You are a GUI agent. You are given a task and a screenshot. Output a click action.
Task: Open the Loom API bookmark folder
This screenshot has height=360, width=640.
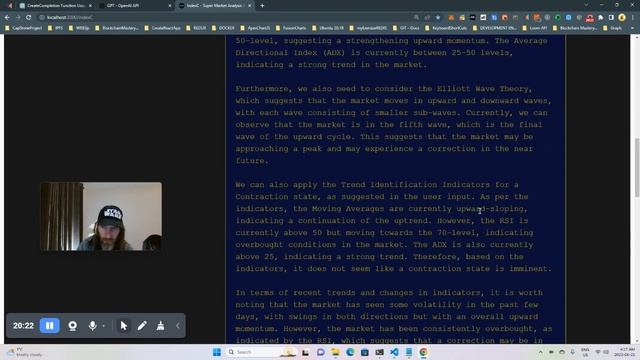tap(535, 28)
